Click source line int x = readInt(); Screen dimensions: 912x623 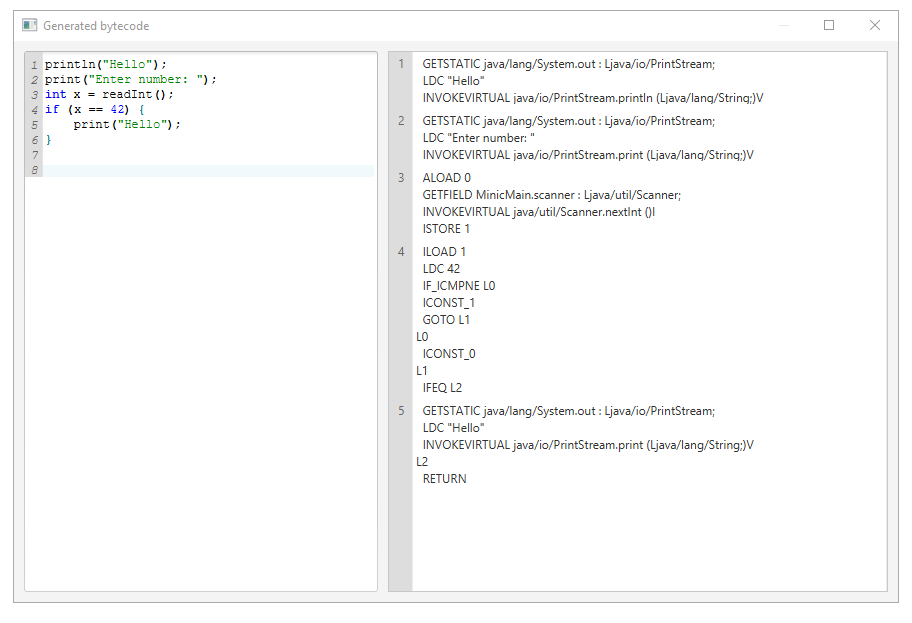[x=109, y=94]
